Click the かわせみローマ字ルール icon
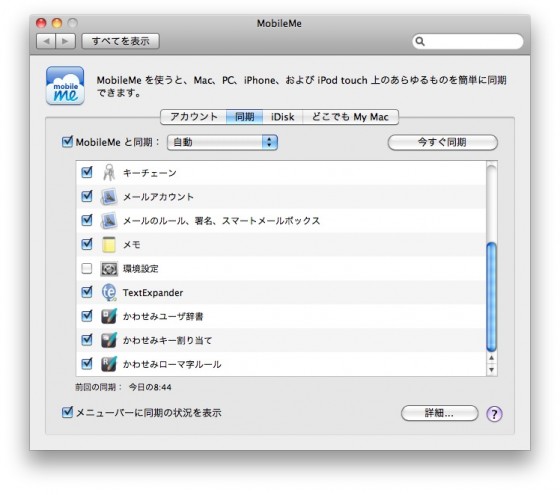 109,364
